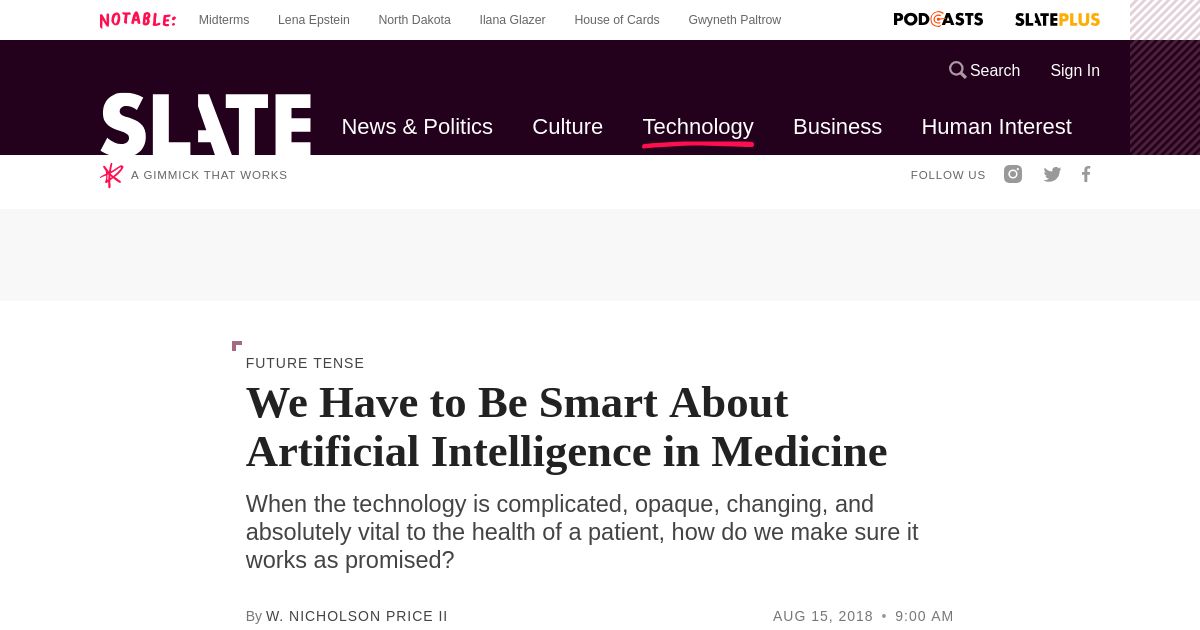Open the House of Cards topic
The height and width of the screenshot is (630, 1200).
[617, 20]
